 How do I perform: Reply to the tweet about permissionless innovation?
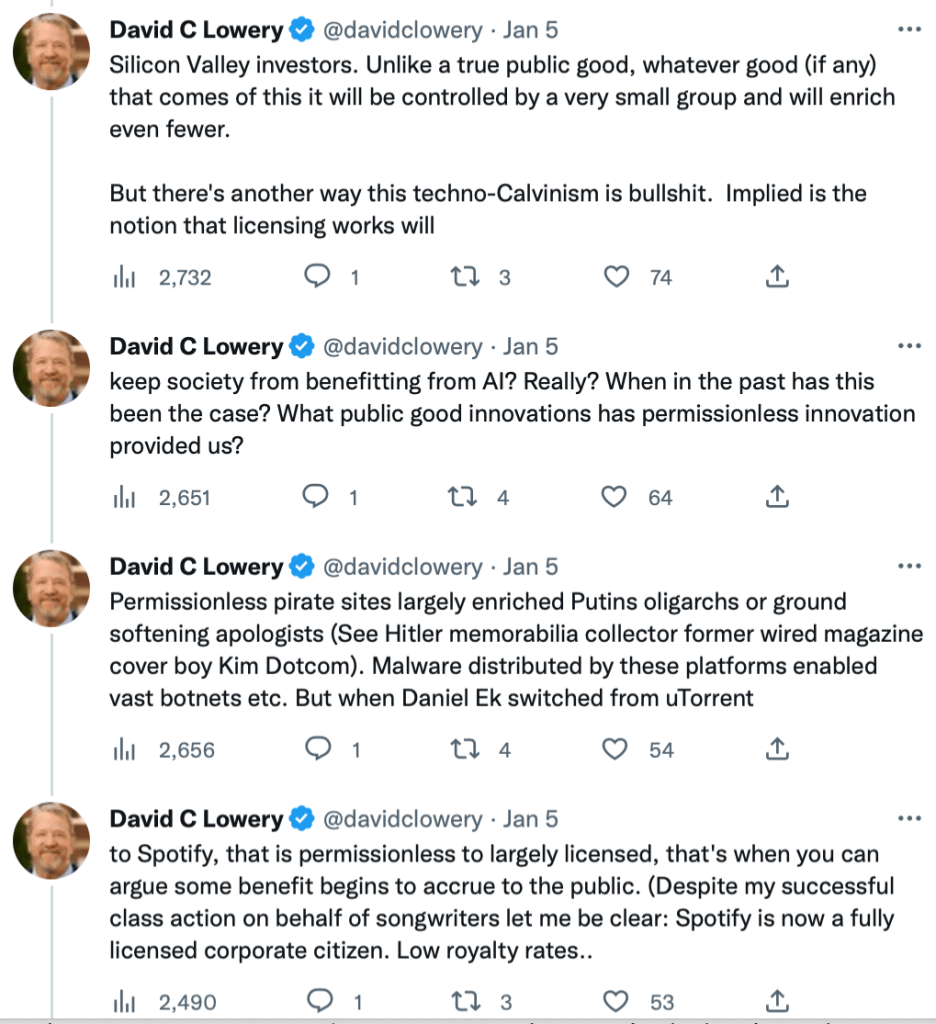click(317, 497)
